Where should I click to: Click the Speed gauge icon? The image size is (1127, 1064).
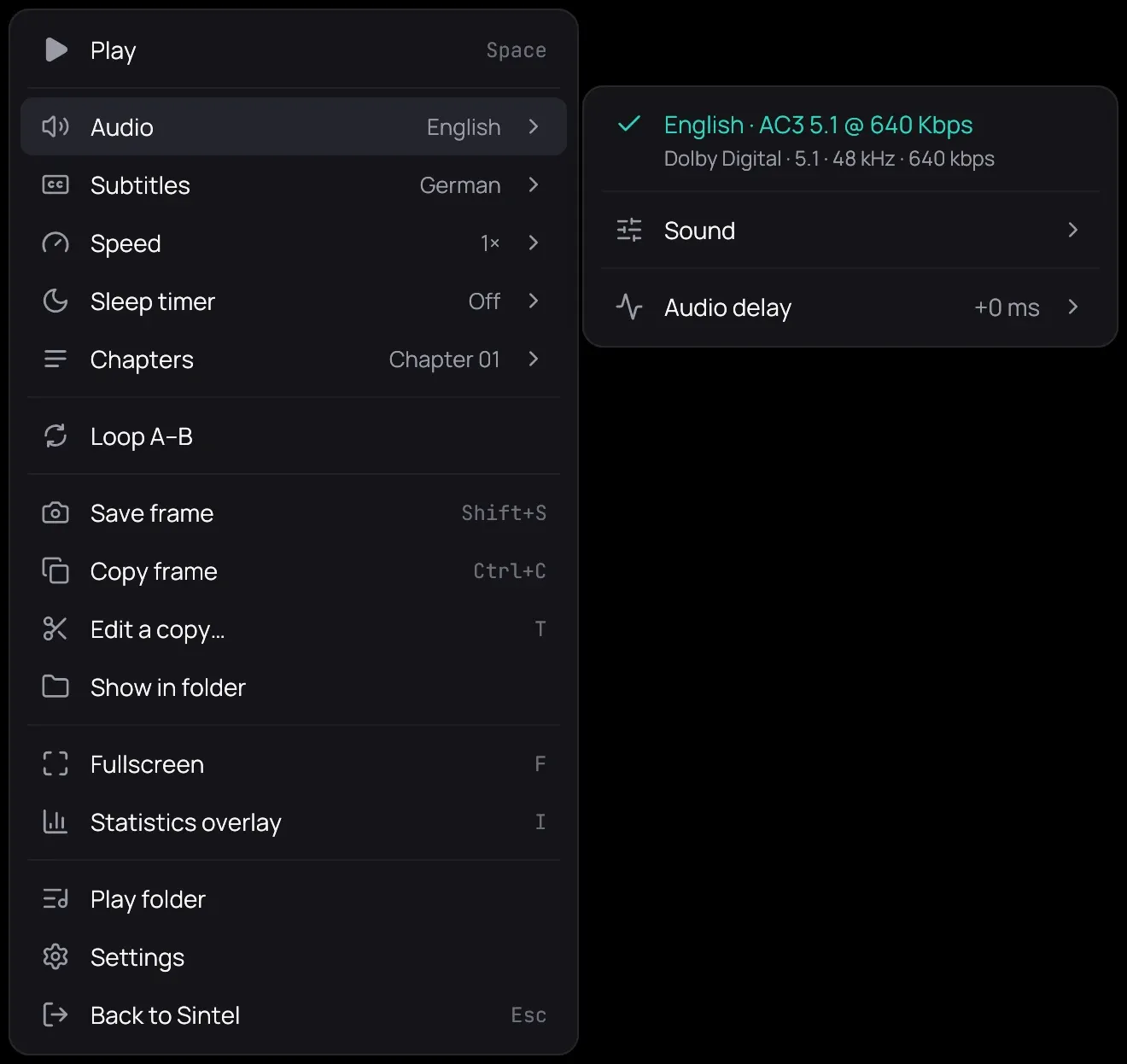coord(55,243)
